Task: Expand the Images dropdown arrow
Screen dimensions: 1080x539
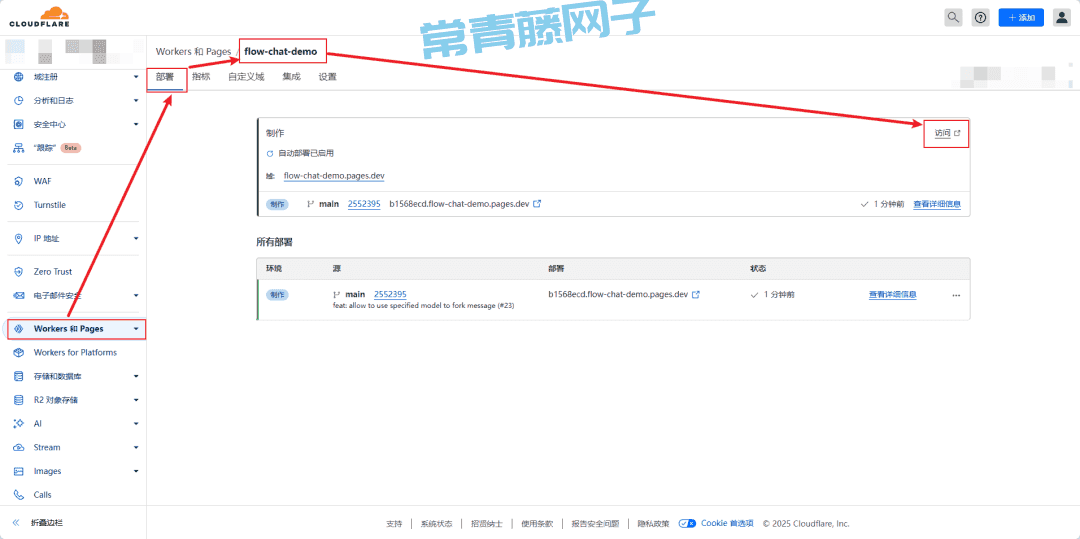Action: coord(136,472)
